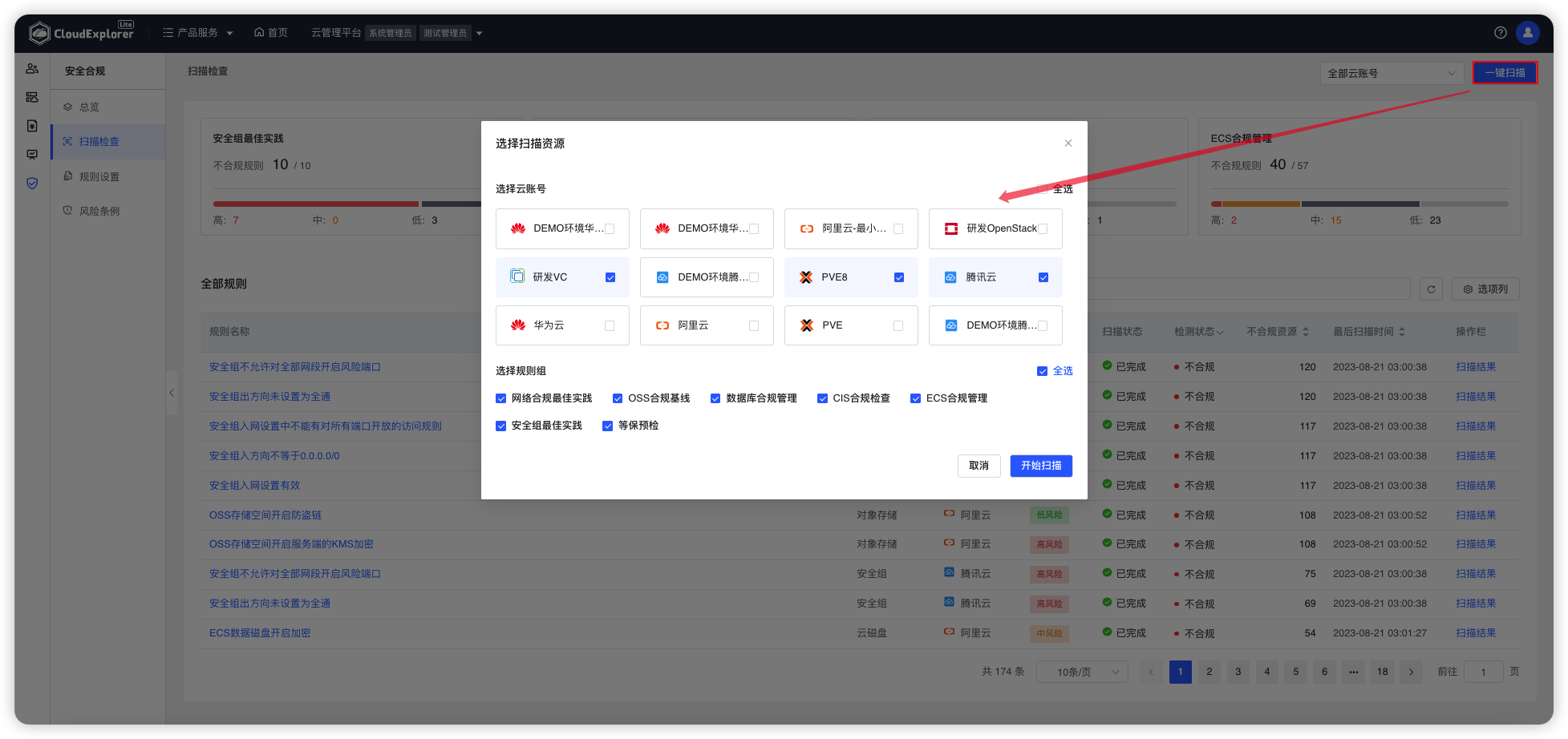Image resolution: width=1568 pixels, height=739 pixels.
Task: Open rule OSS存储空间开启防盗链
Action: tap(265, 515)
